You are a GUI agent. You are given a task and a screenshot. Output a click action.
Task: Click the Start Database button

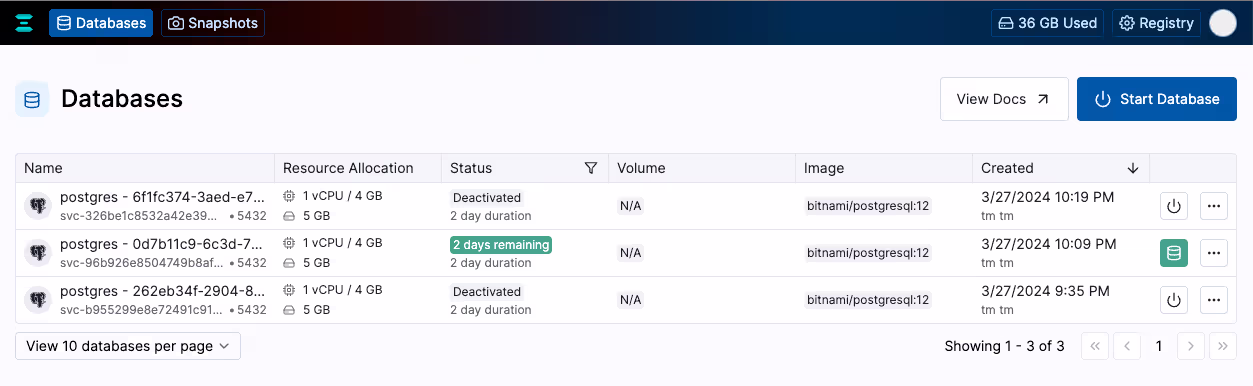[x=1157, y=99]
